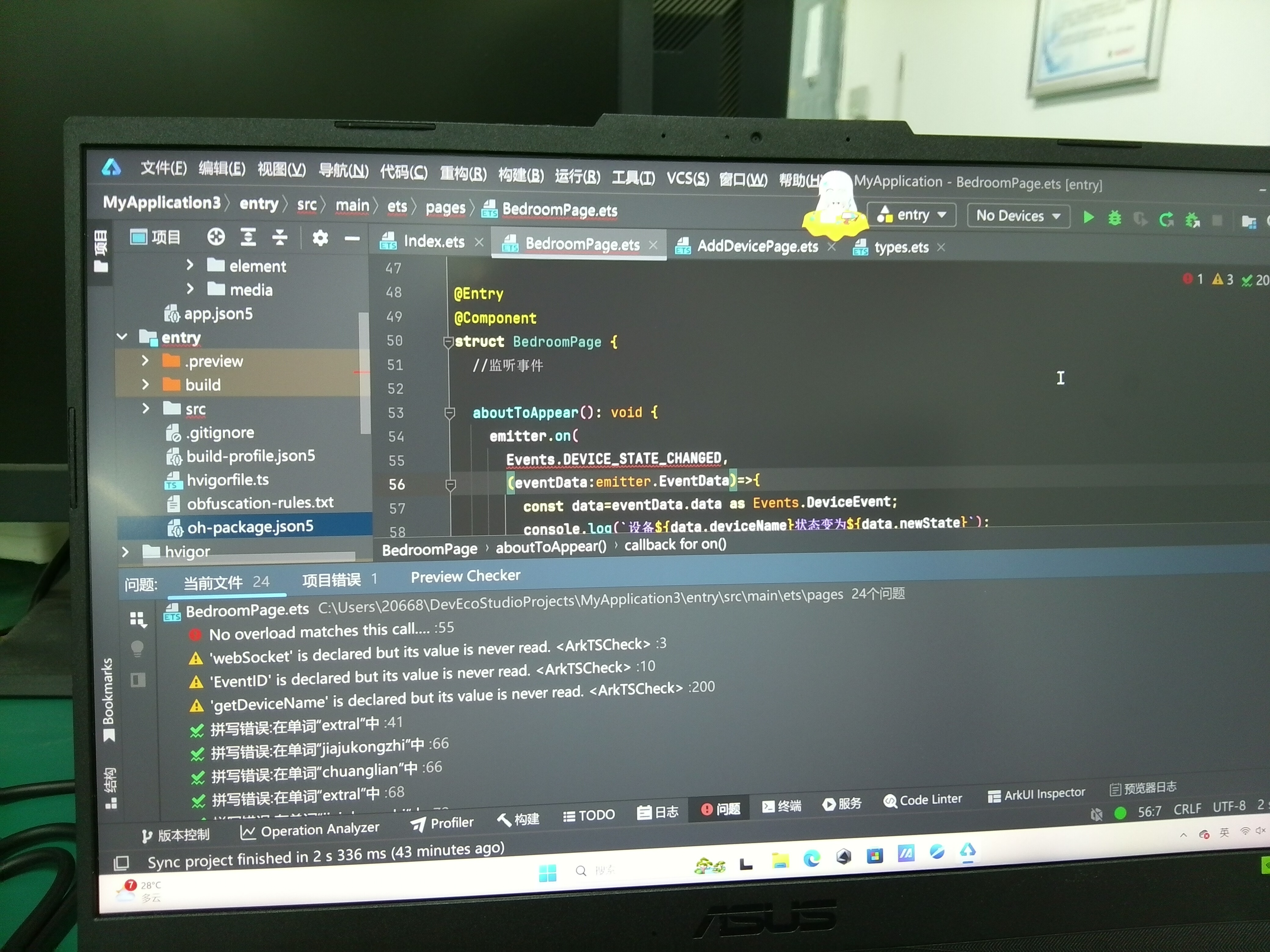The image size is (1270, 952).
Task: Open the entry module dropdown
Action: point(911,215)
